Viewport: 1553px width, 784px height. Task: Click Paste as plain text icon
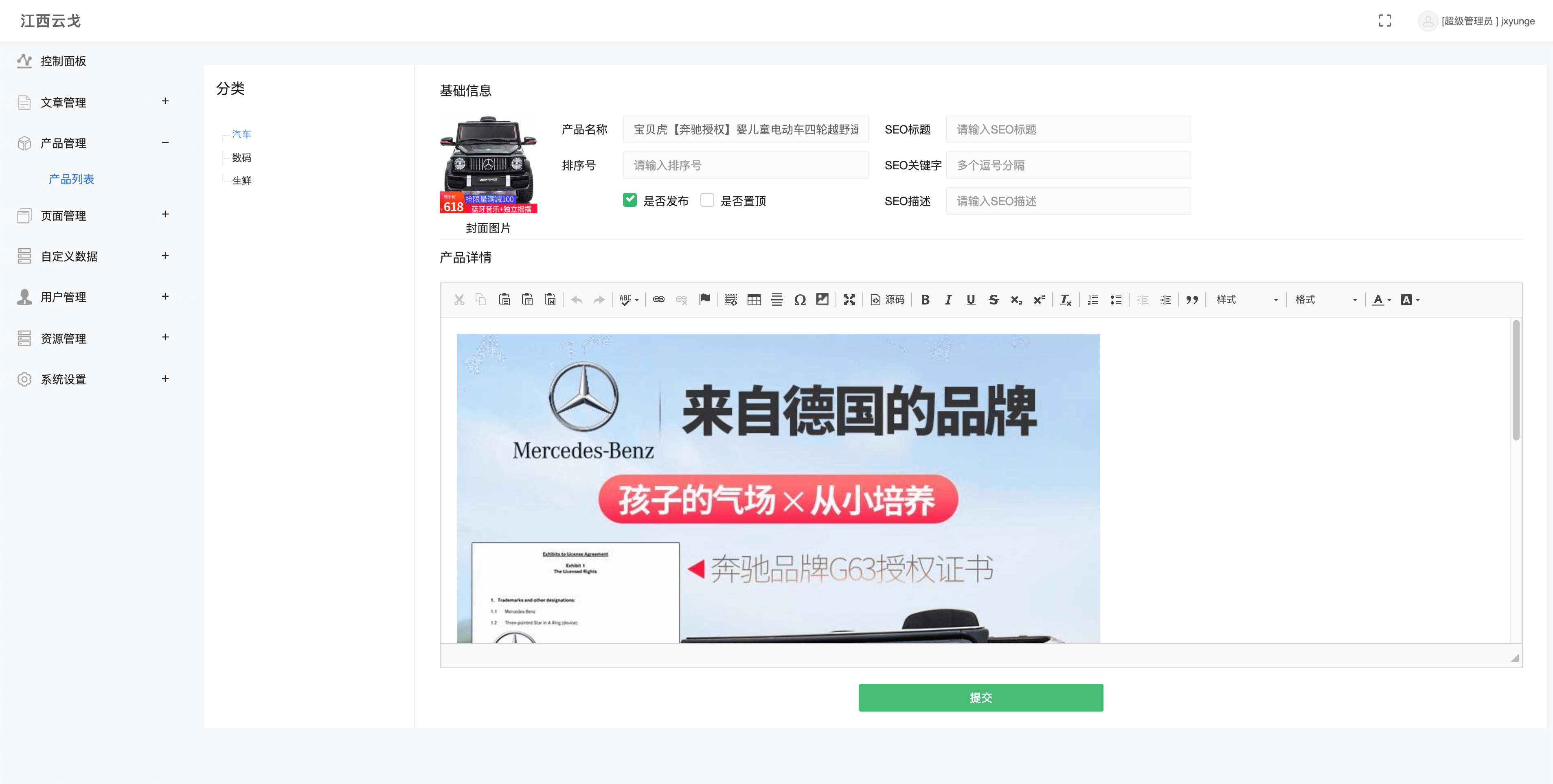coord(528,300)
